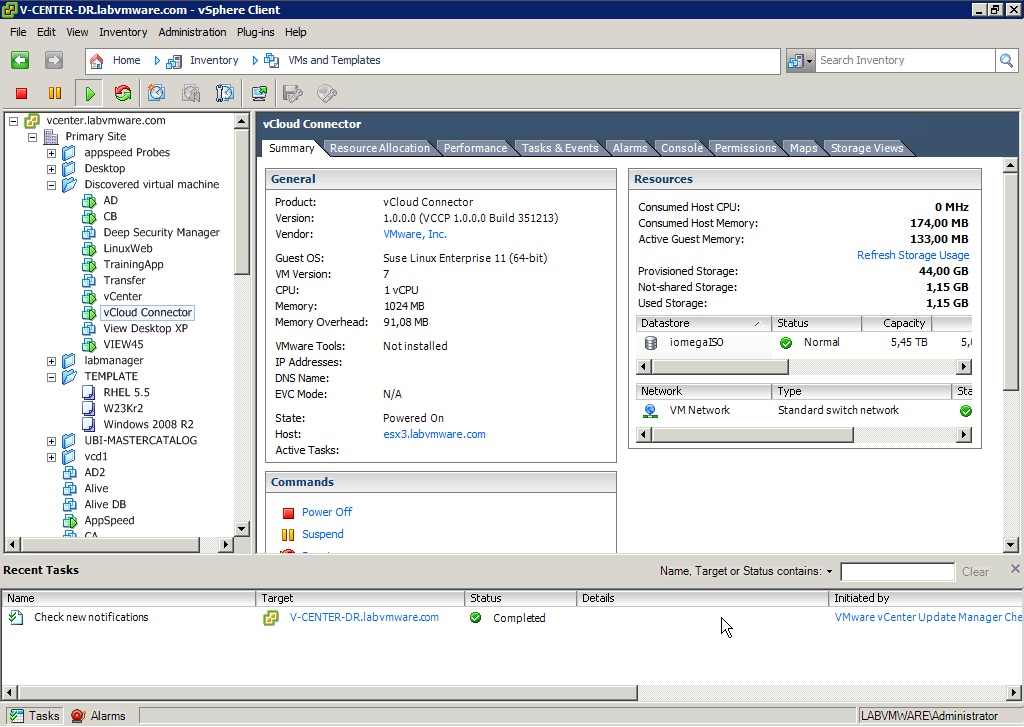Switch to the Console tab
Image resolution: width=1024 pixels, height=727 pixels.
click(x=682, y=148)
